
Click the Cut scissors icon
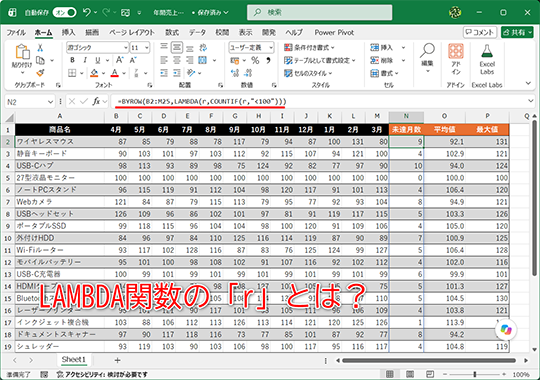pyautogui.click(x=40, y=48)
